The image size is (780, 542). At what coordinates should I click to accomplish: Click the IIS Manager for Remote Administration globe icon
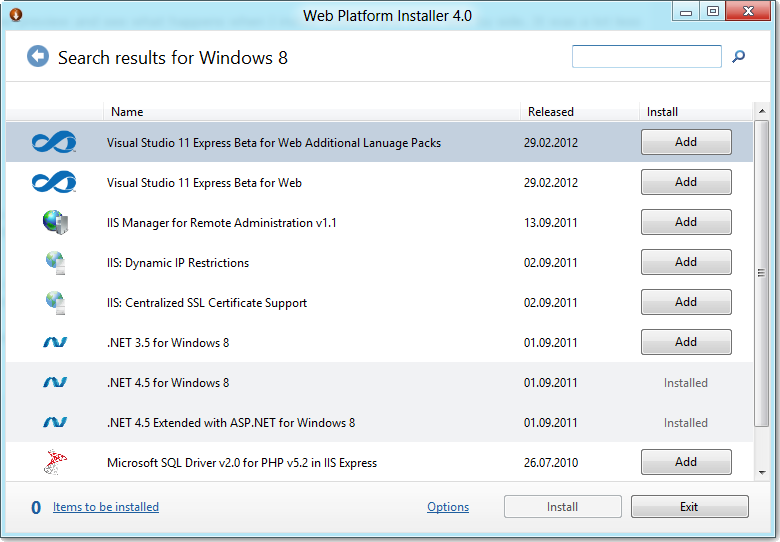click(x=55, y=222)
